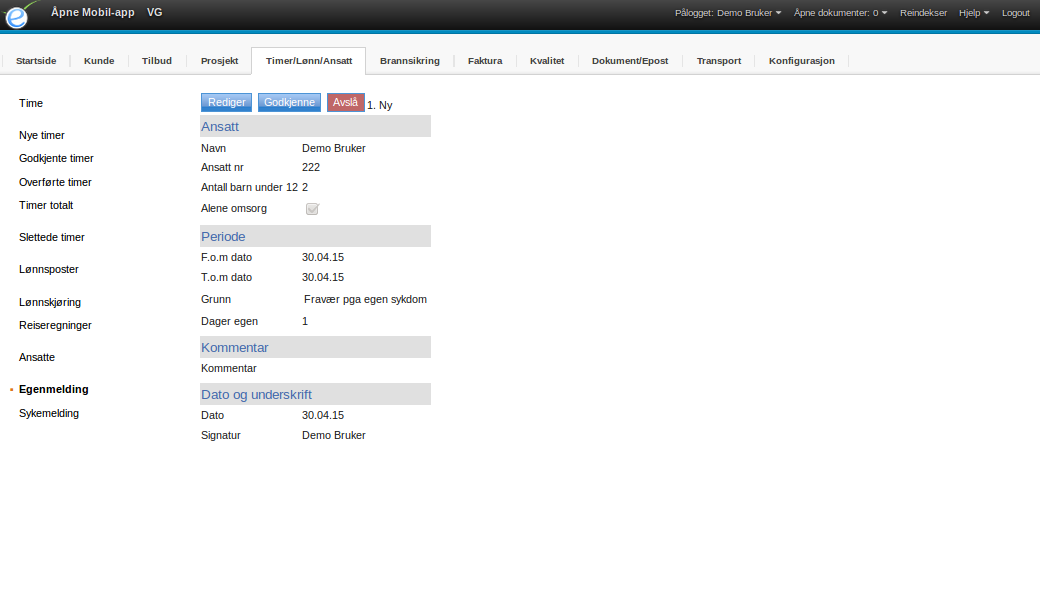Viewport: 1040px width, 592px height.
Task: Toggle the Alene omsorg checkbox
Action: pos(312,209)
